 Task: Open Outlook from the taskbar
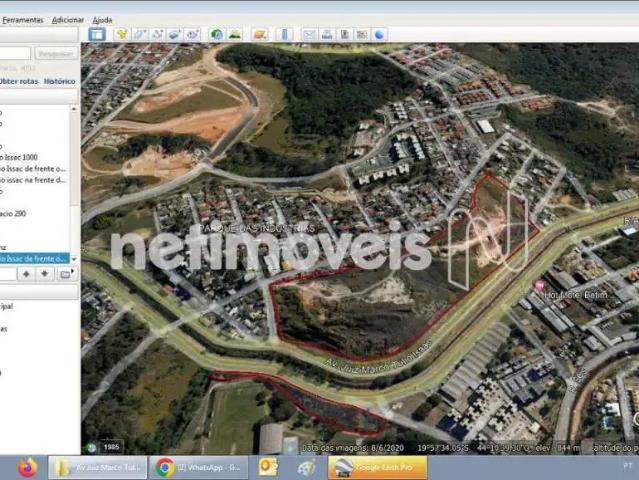[x=268, y=467]
